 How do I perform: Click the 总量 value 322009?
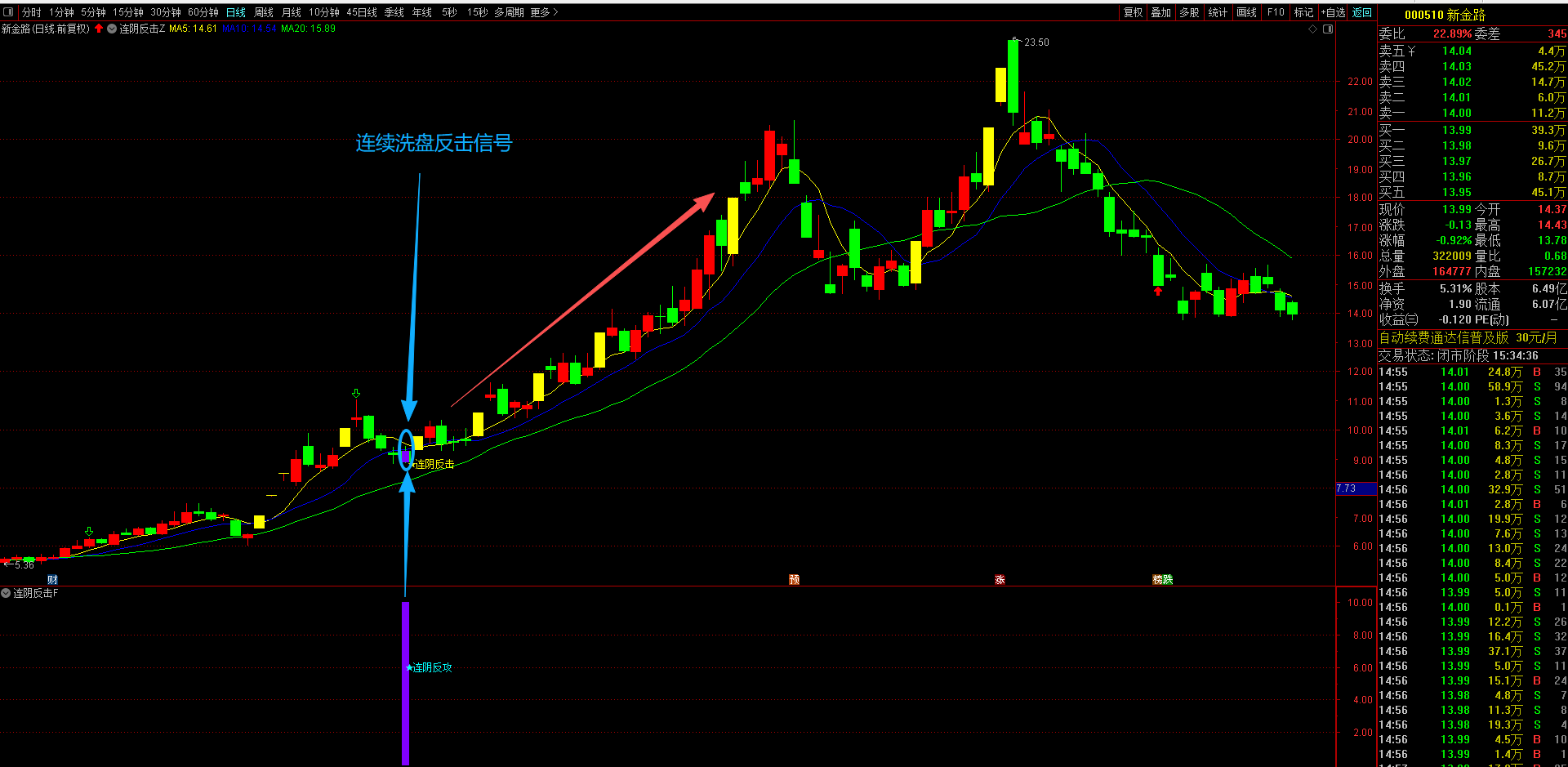1452,256
